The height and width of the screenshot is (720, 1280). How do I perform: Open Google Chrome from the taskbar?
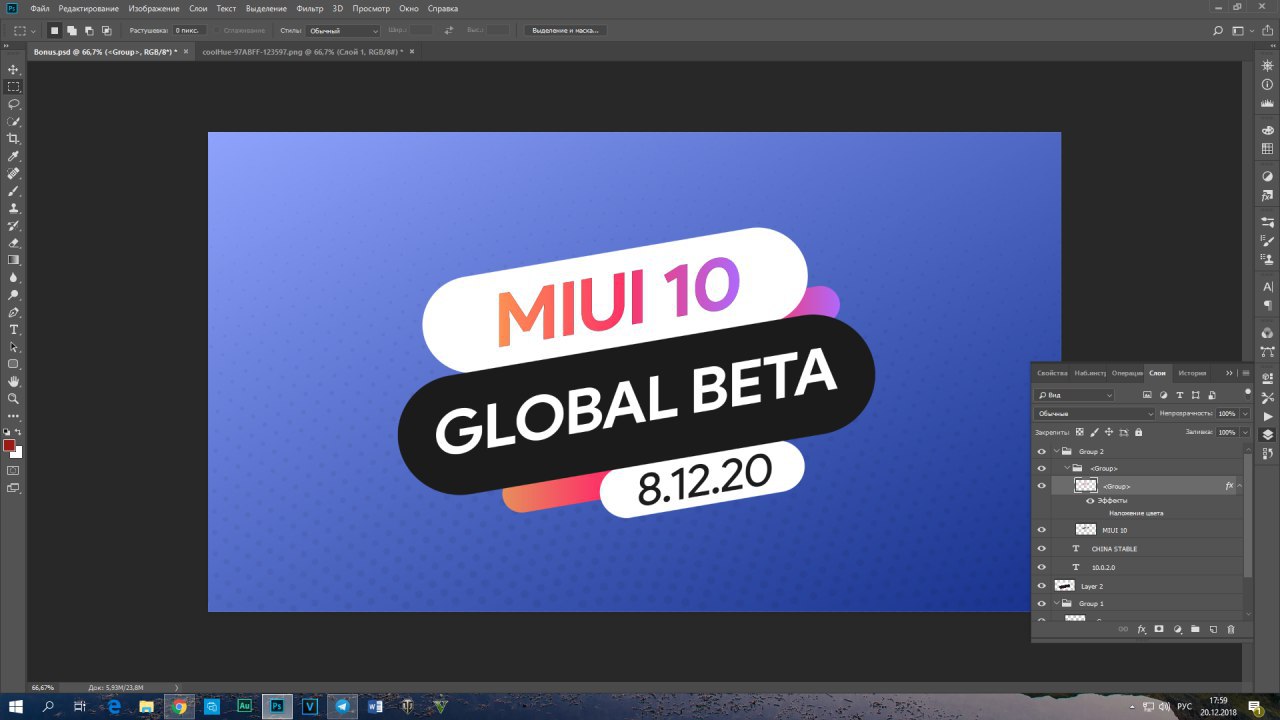point(179,706)
